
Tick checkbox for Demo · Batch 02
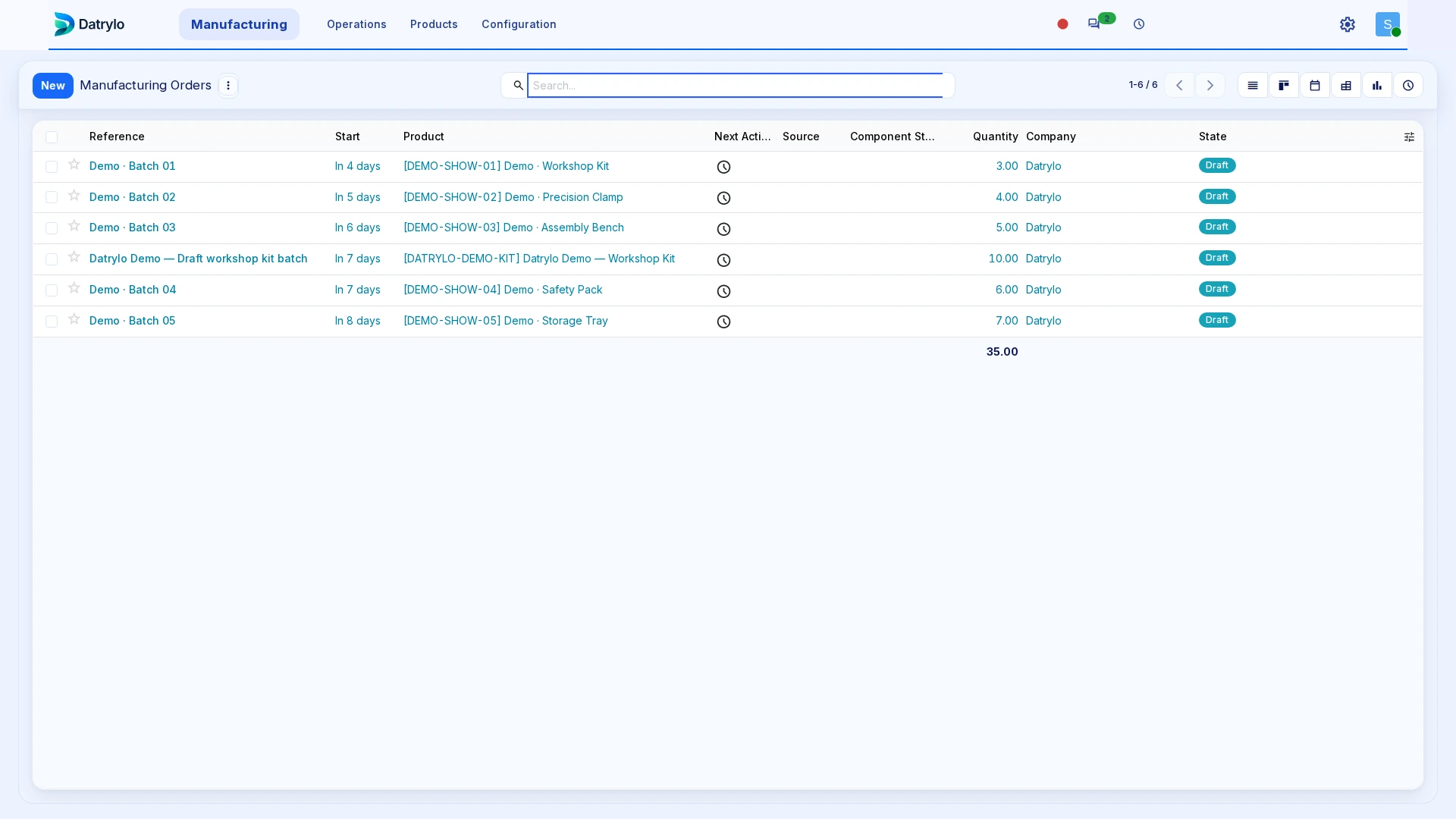pos(52,197)
